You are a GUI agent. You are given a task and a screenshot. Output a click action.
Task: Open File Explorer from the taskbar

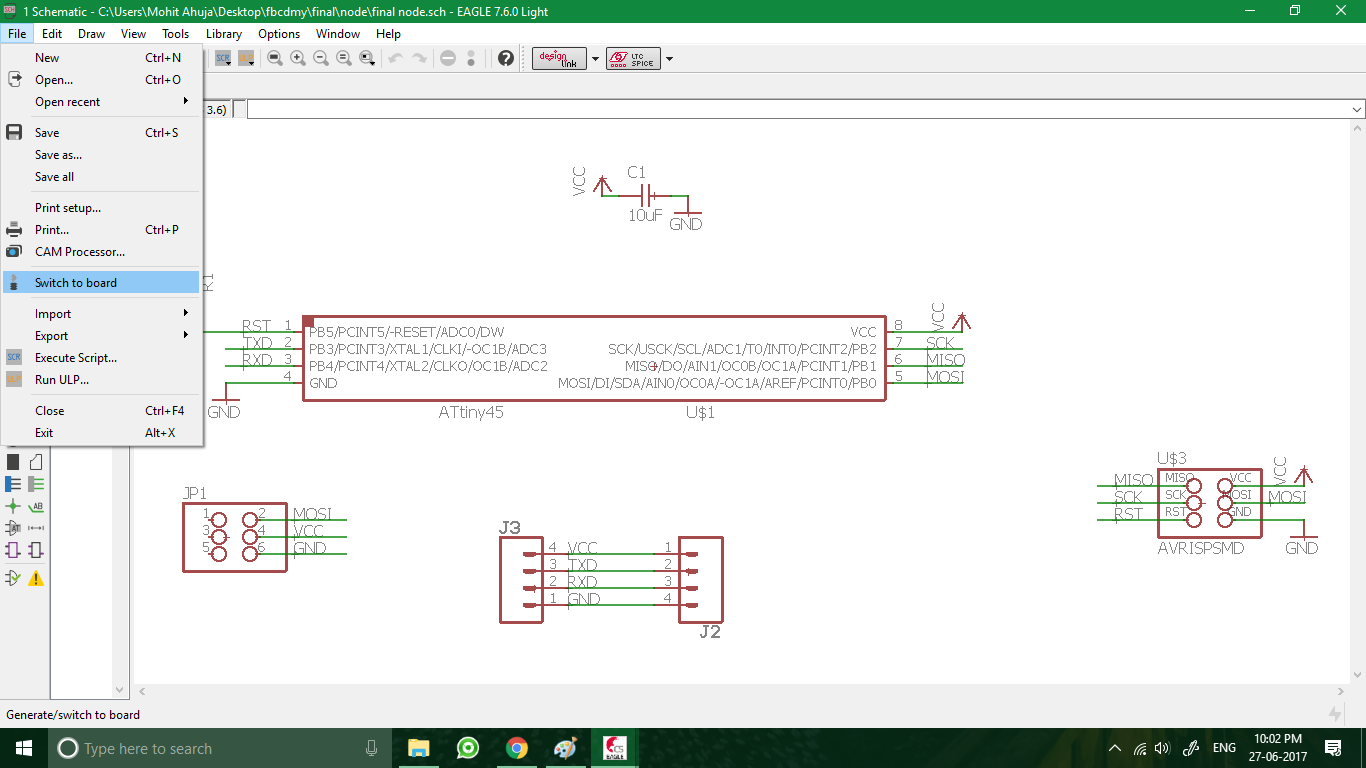pyautogui.click(x=418, y=748)
